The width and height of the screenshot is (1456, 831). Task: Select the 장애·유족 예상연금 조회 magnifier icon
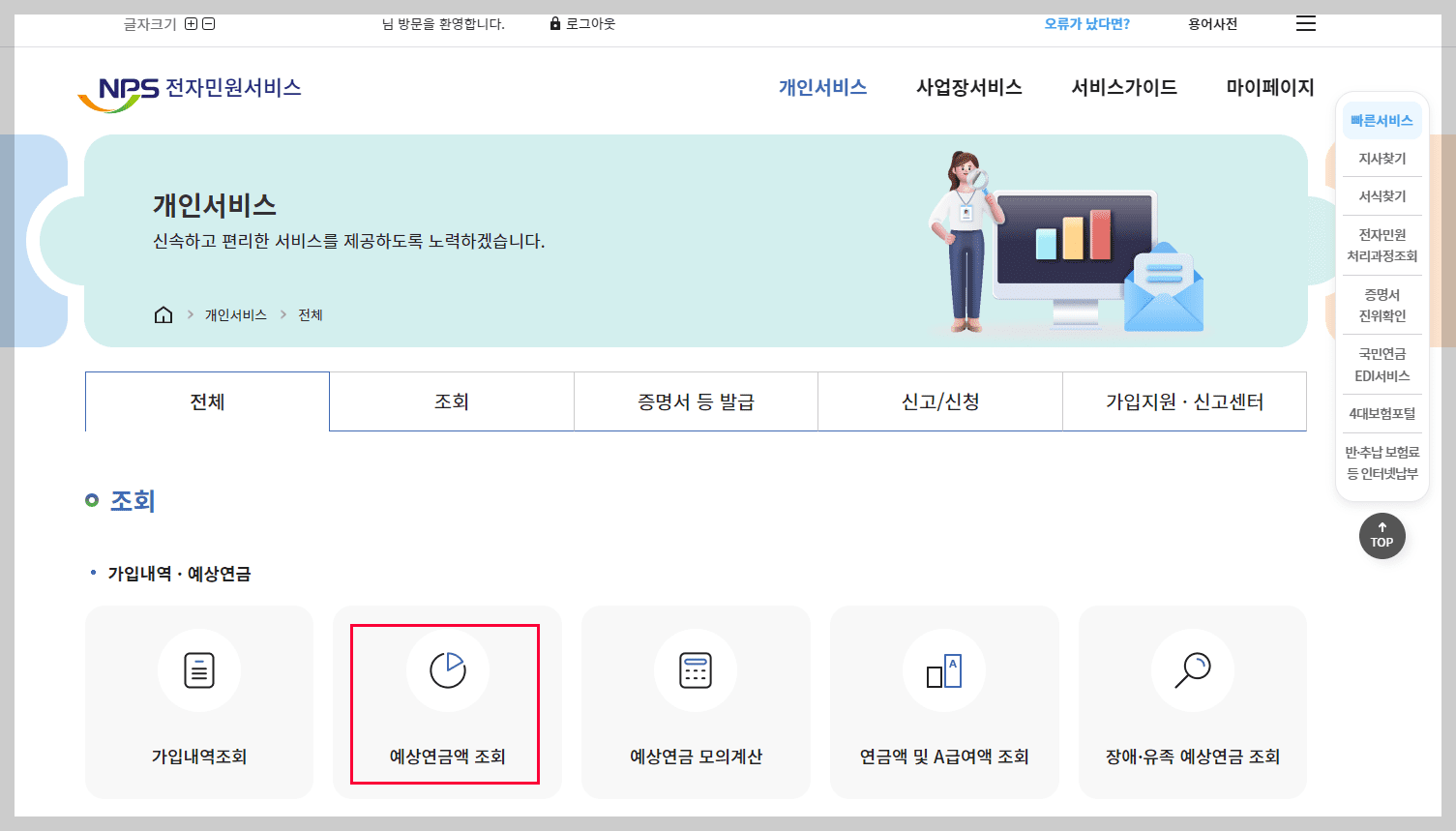pyautogui.click(x=1192, y=669)
